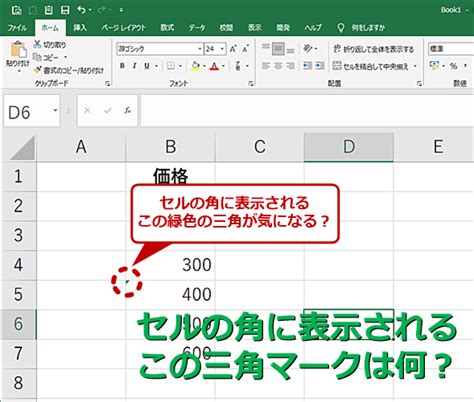Switch to the データ (Data) tab
474x402 pixels.
pyautogui.click(x=197, y=27)
